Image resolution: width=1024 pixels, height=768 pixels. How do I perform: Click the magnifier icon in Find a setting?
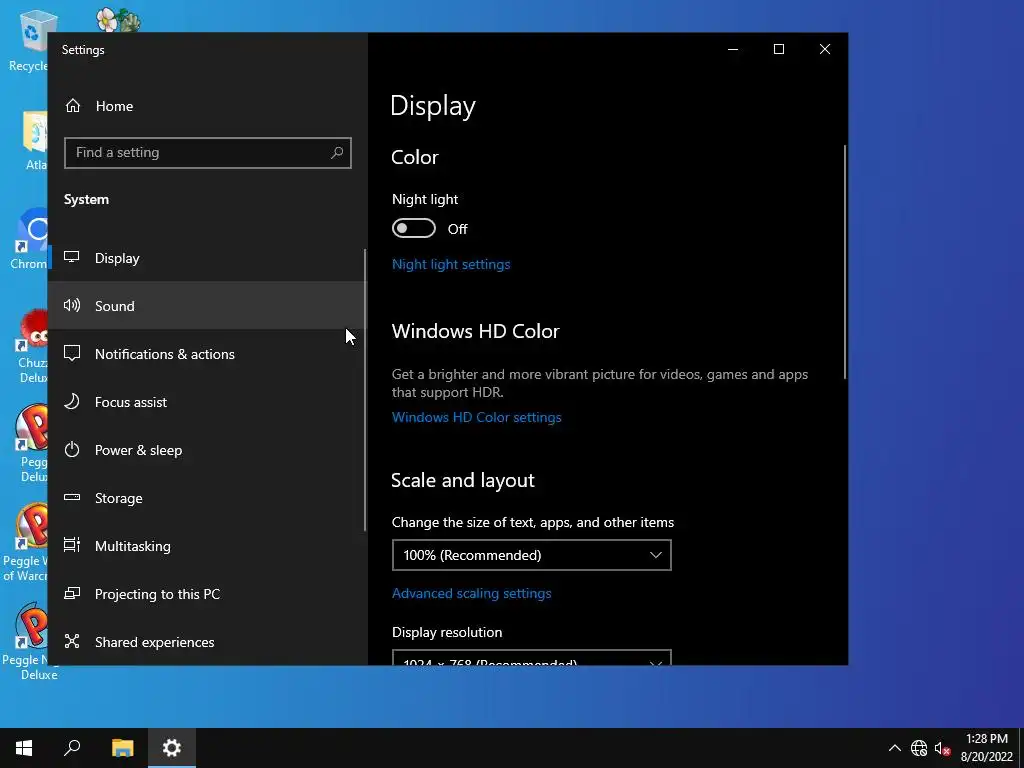[337, 153]
